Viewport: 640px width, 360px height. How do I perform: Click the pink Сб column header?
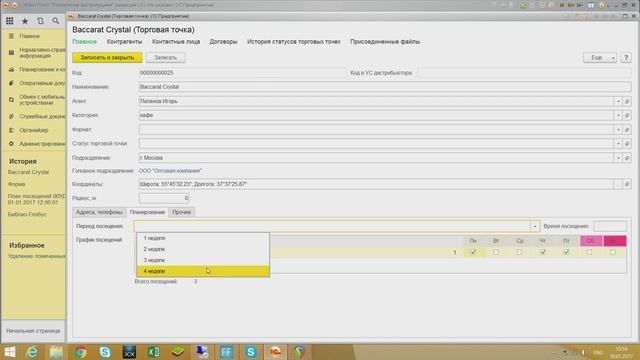point(591,241)
